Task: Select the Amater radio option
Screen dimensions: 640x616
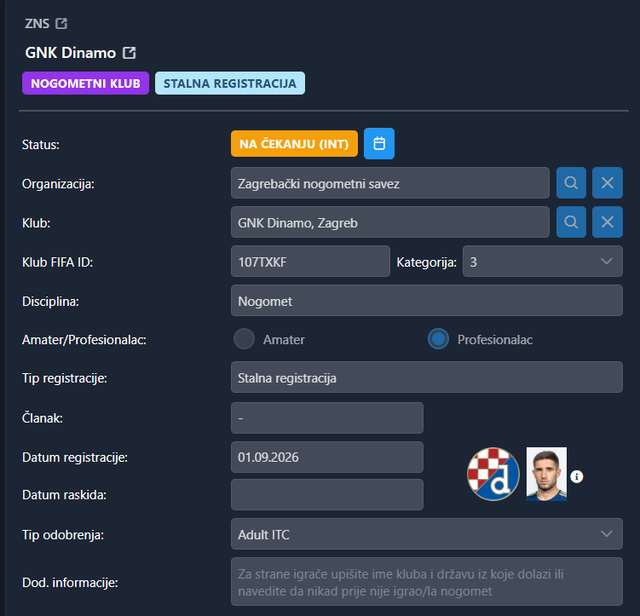Action: point(244,339)
